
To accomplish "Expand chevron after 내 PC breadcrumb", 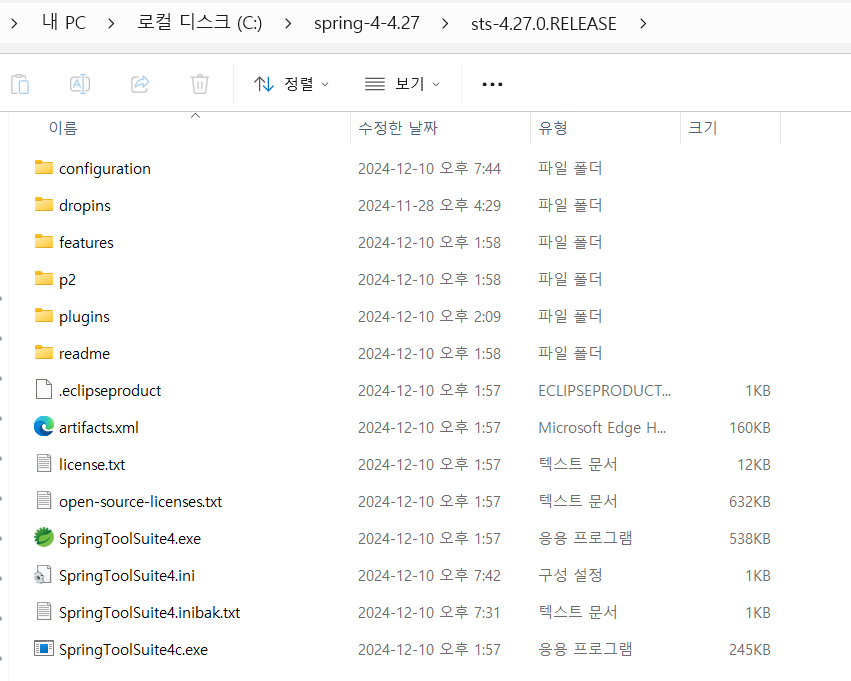I will pyautogui.click(x=111, y=23).
